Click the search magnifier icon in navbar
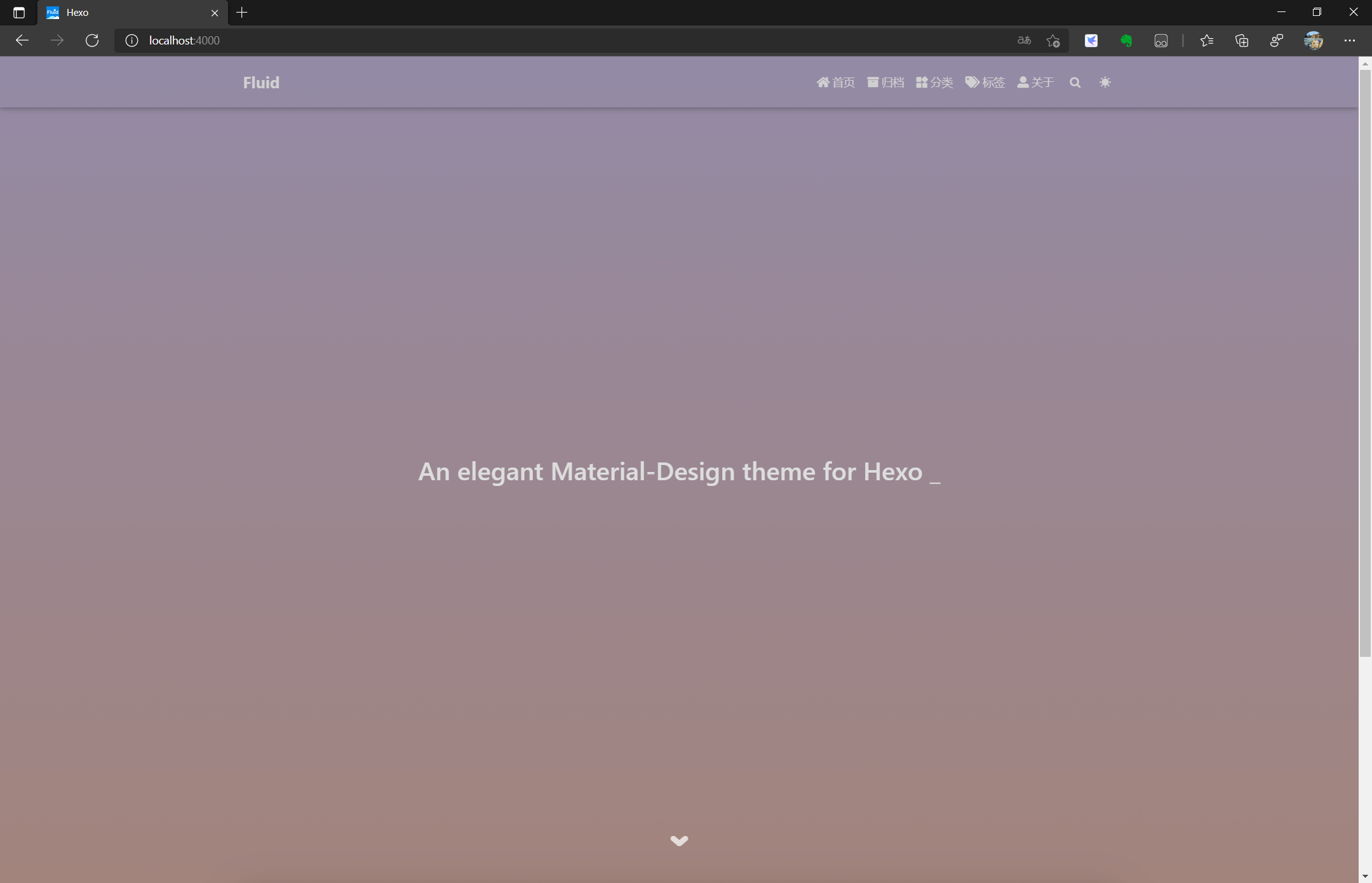Viewport: 1372px width, 883px height. coord(1075,83)
